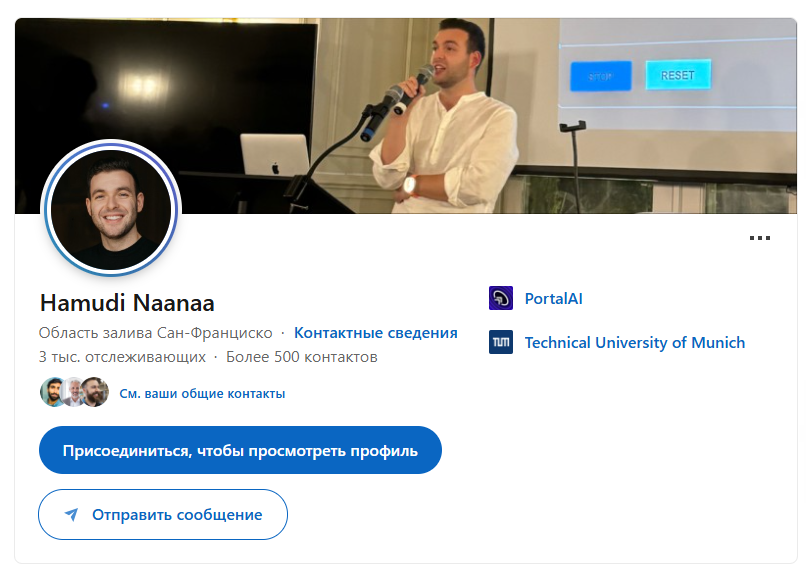
Task: Click Присоединиться, чтобы просмотреть профиль button
Action: 240,450
